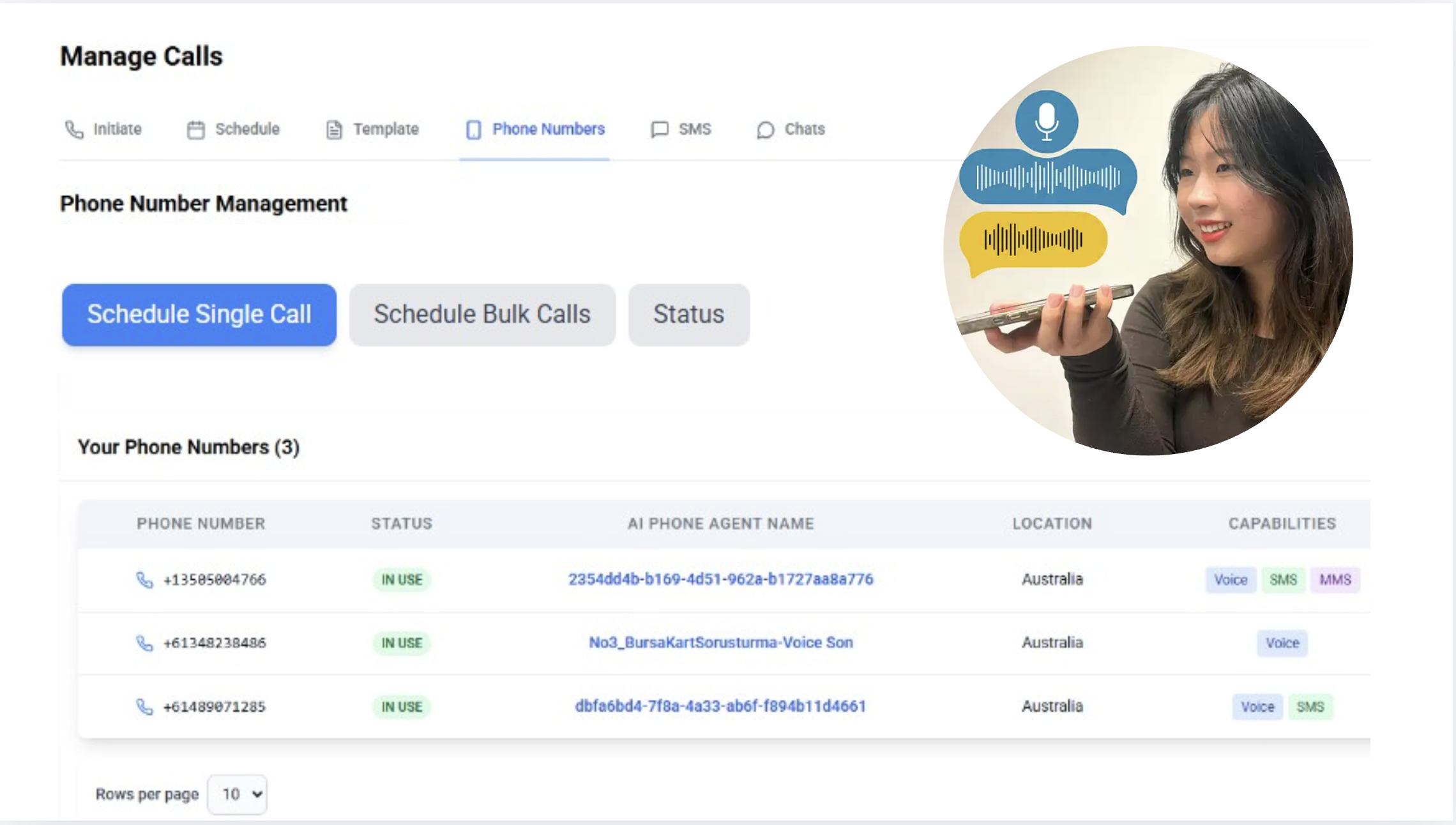Open agent link dbfa6bd4-7f8a-4a33-ab6f-f894b11d4661
This screenshot has width=1456, height=825.
pyautogui.click(x=720, y=706)
